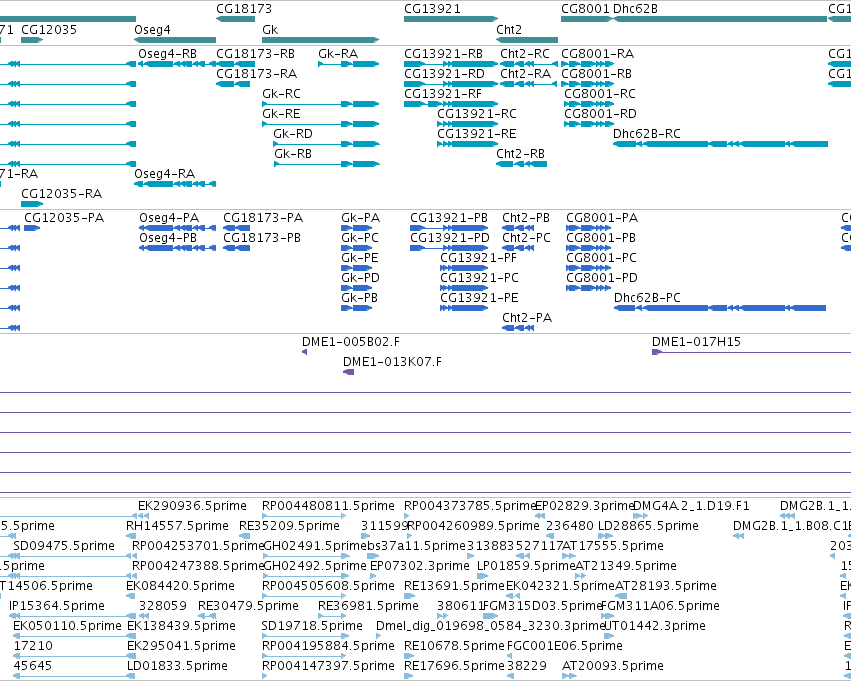
Task: Click EST SD19718.5prime
Action: tap(304, 636)
